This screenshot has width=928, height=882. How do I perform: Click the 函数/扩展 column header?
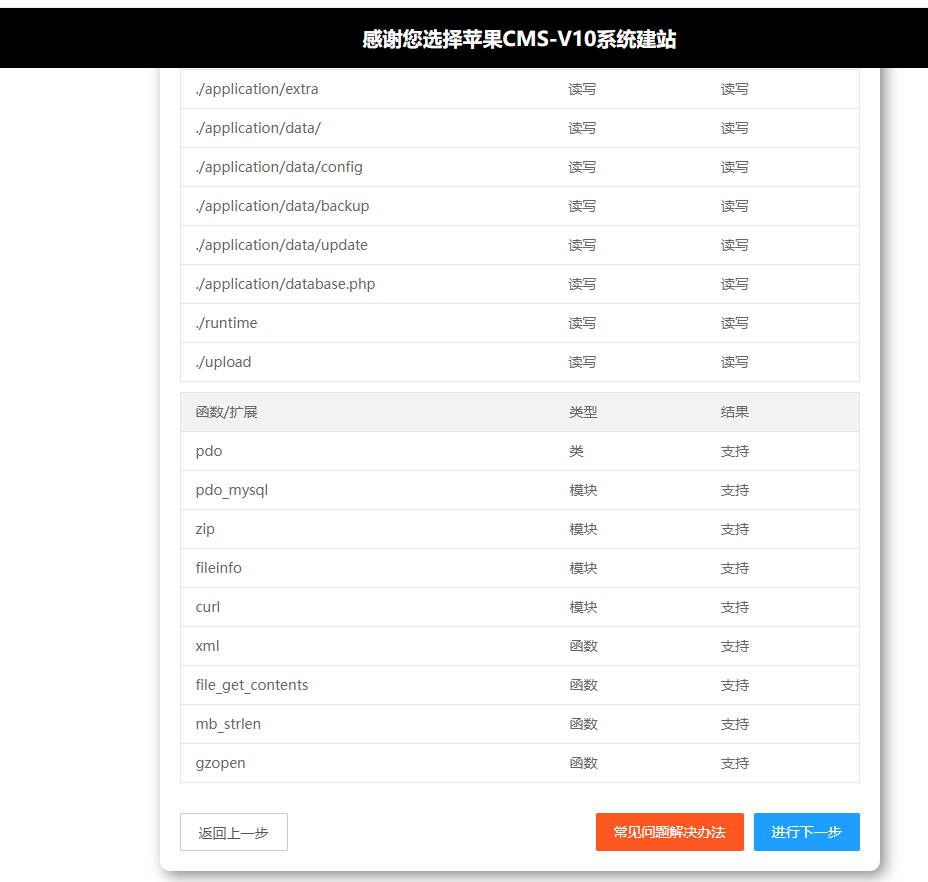pos(227,412)
